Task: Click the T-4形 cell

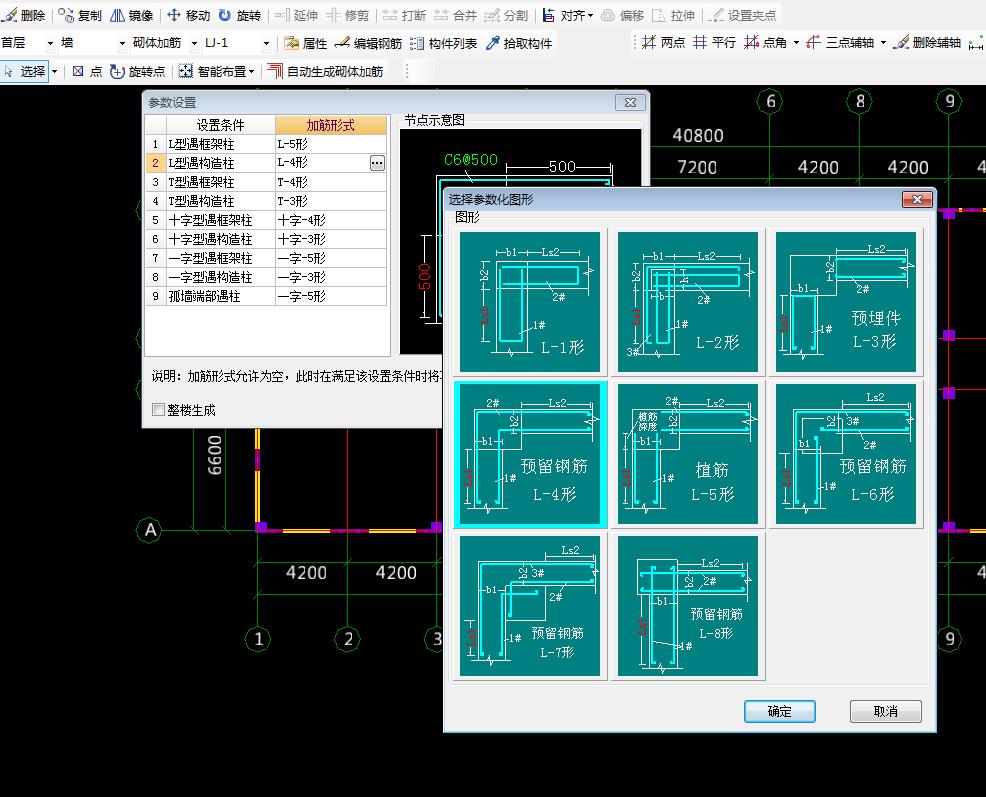Action: (x=331, y=182)
